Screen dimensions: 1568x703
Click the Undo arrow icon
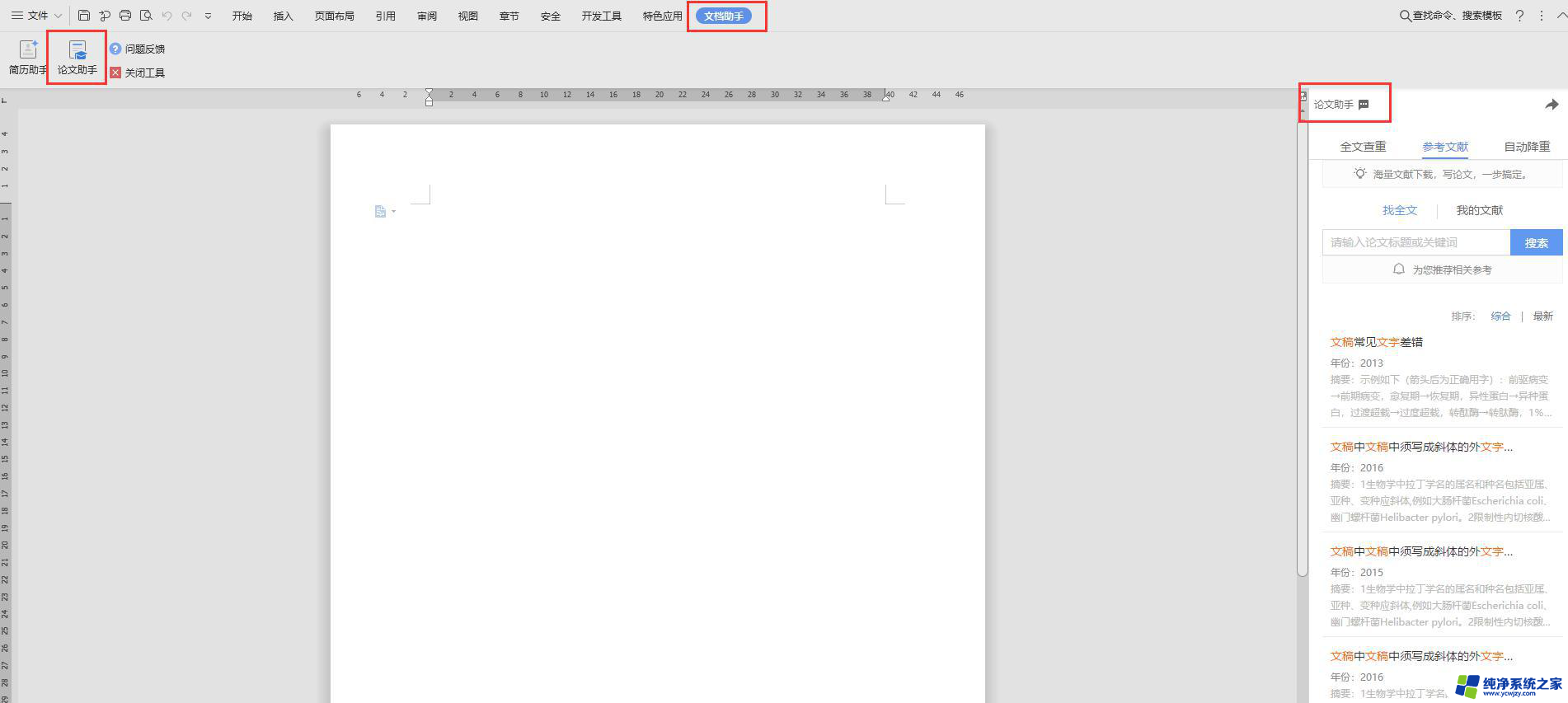coord(167,16)
